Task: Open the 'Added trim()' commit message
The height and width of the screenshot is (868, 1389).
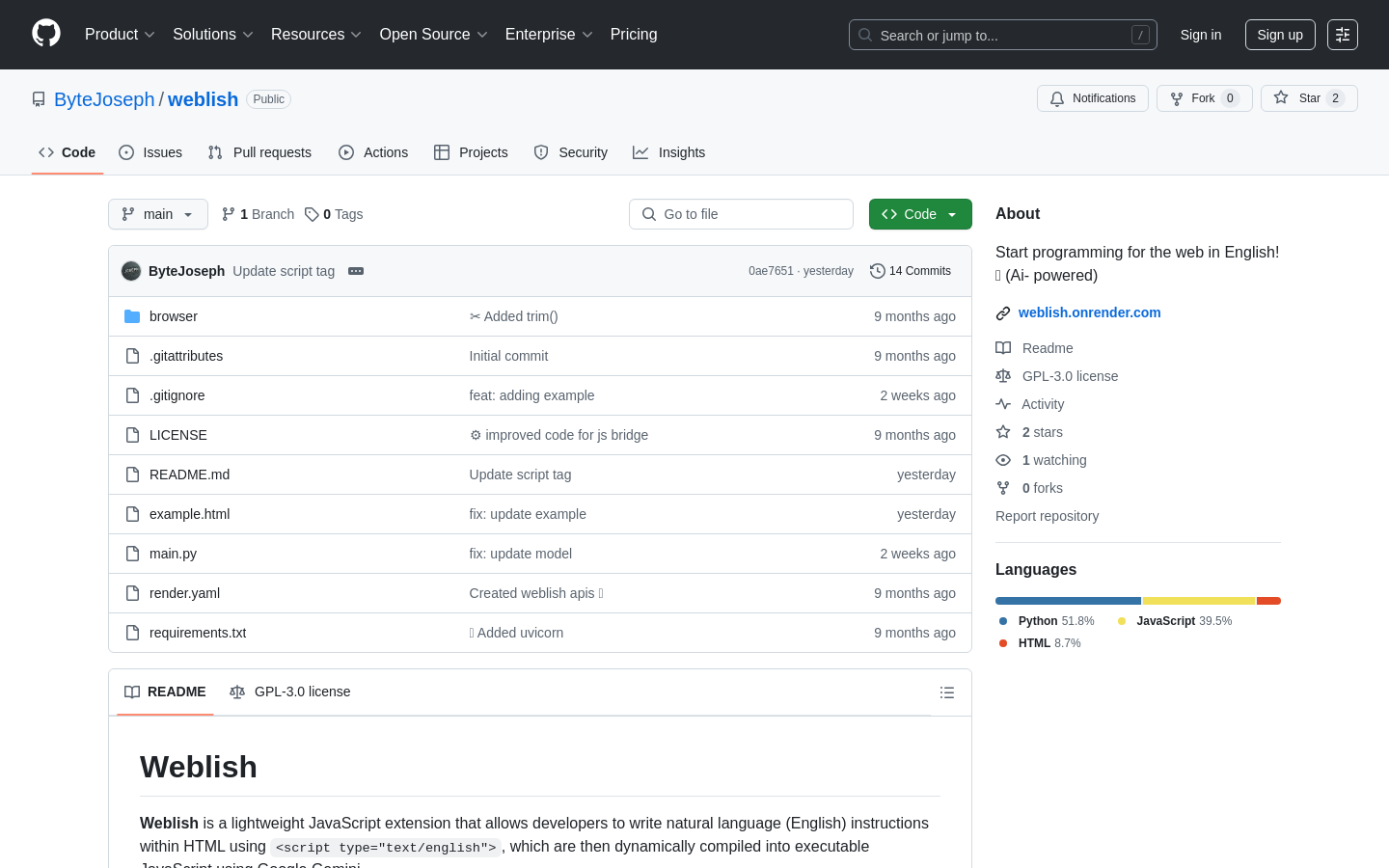Action: (513, 316)
